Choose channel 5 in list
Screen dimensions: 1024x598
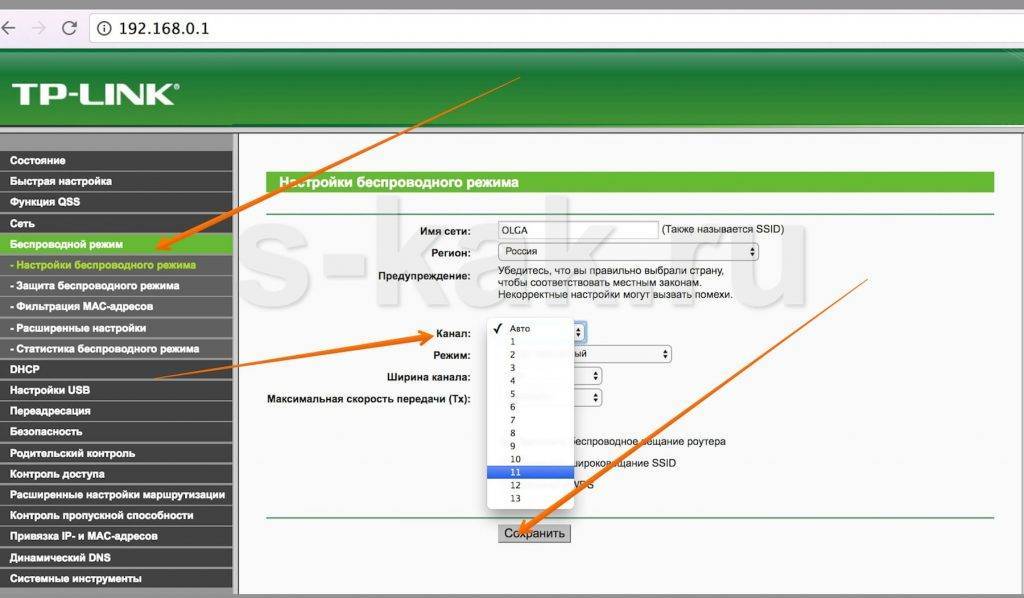point(530,394)
